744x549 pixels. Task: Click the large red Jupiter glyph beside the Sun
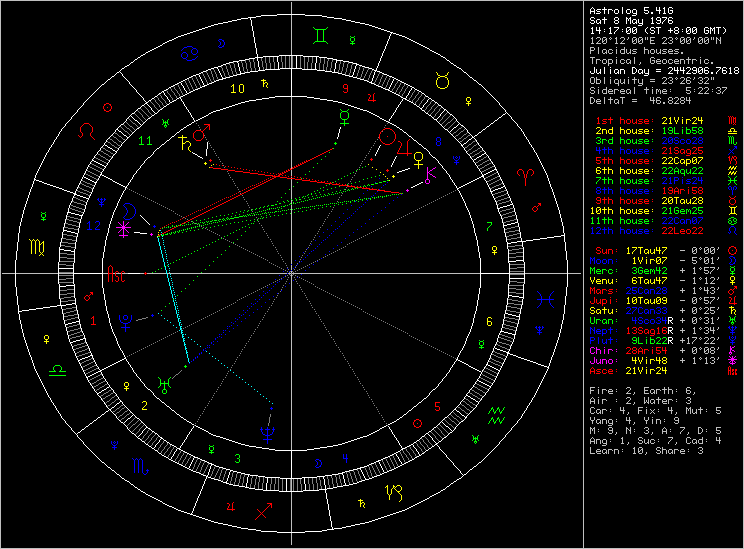click(x=404, y=148)
